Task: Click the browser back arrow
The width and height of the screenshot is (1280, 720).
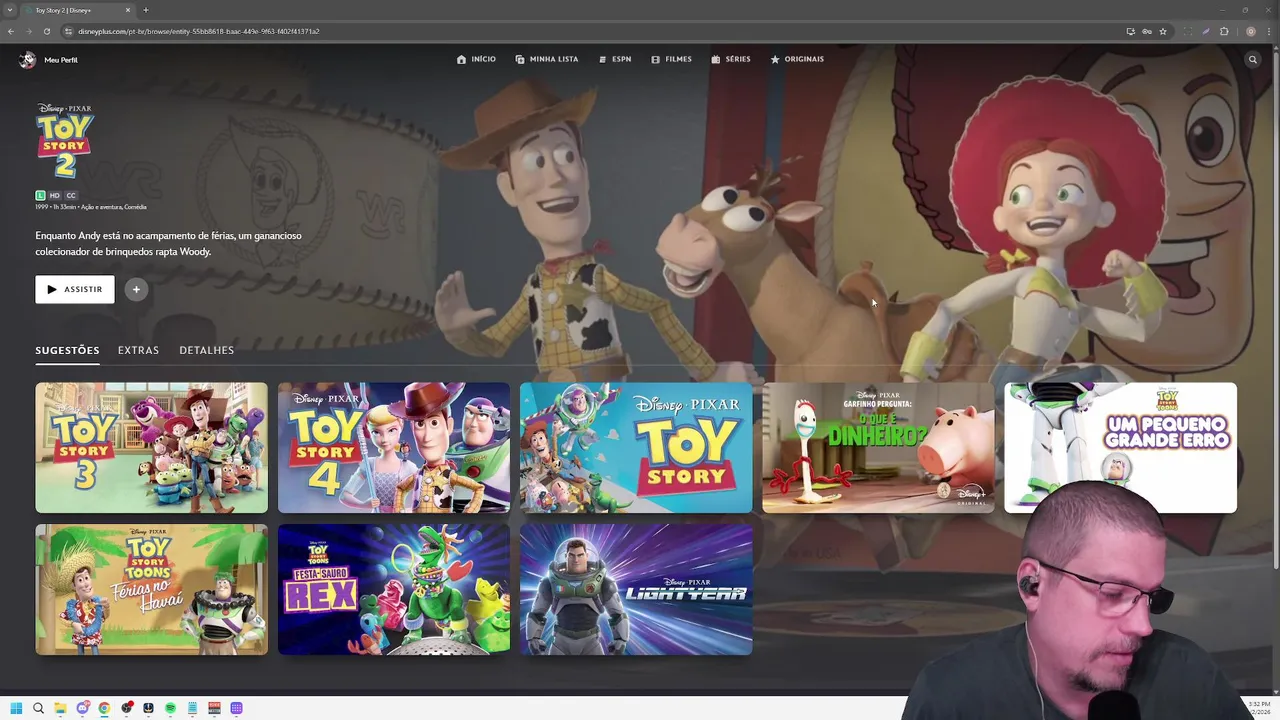Action: [x=11, y=31]
